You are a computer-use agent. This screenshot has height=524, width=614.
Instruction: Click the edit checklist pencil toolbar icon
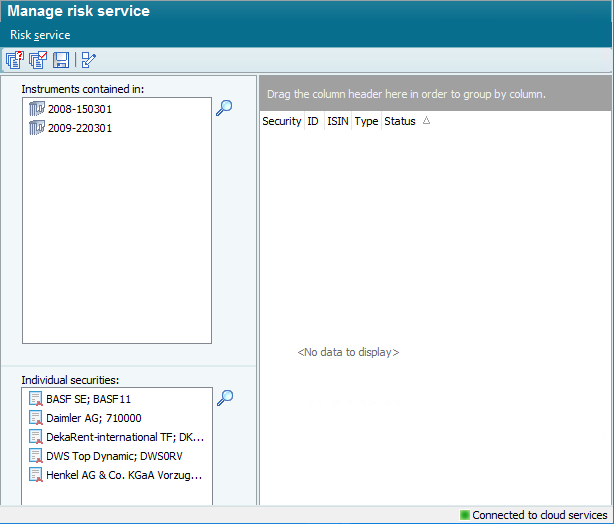(89, 60)
